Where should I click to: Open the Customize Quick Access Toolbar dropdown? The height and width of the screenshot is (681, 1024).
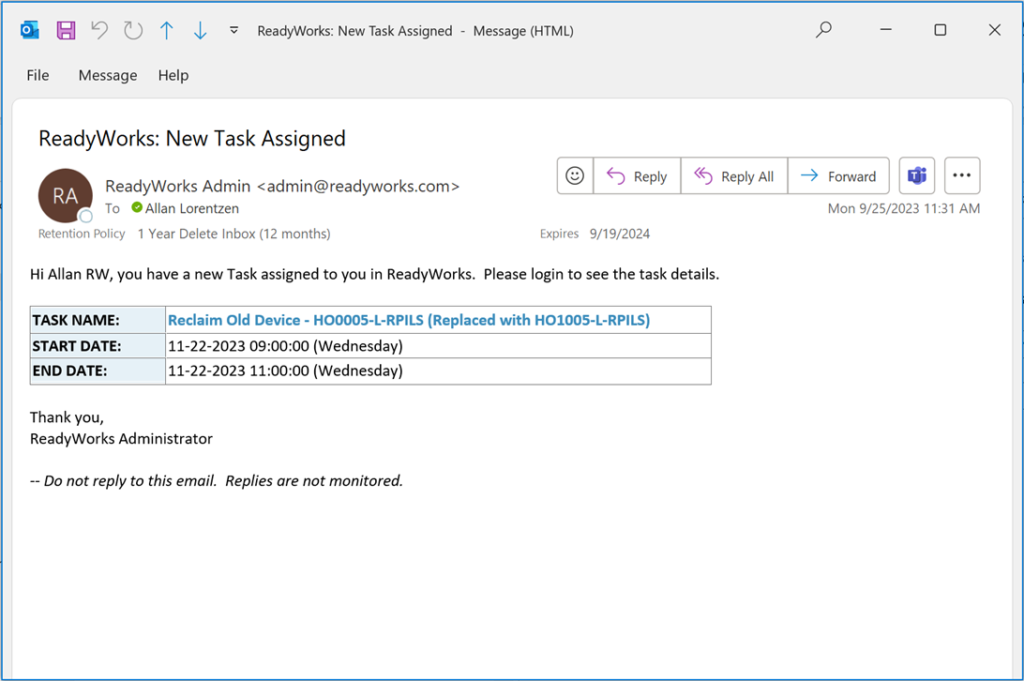coord(232,31)
